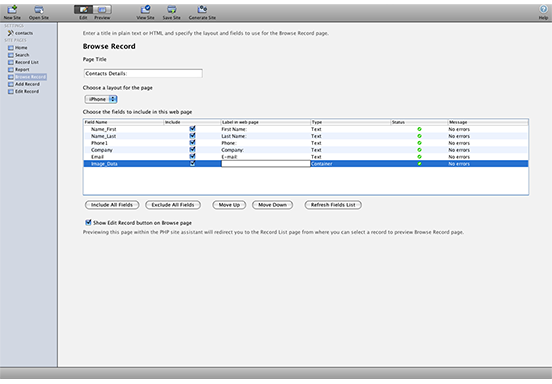The height and width of the screenshot is (384, 552).
Task: Click Refresh Fields List button
Action: click(x=333, y=205)
